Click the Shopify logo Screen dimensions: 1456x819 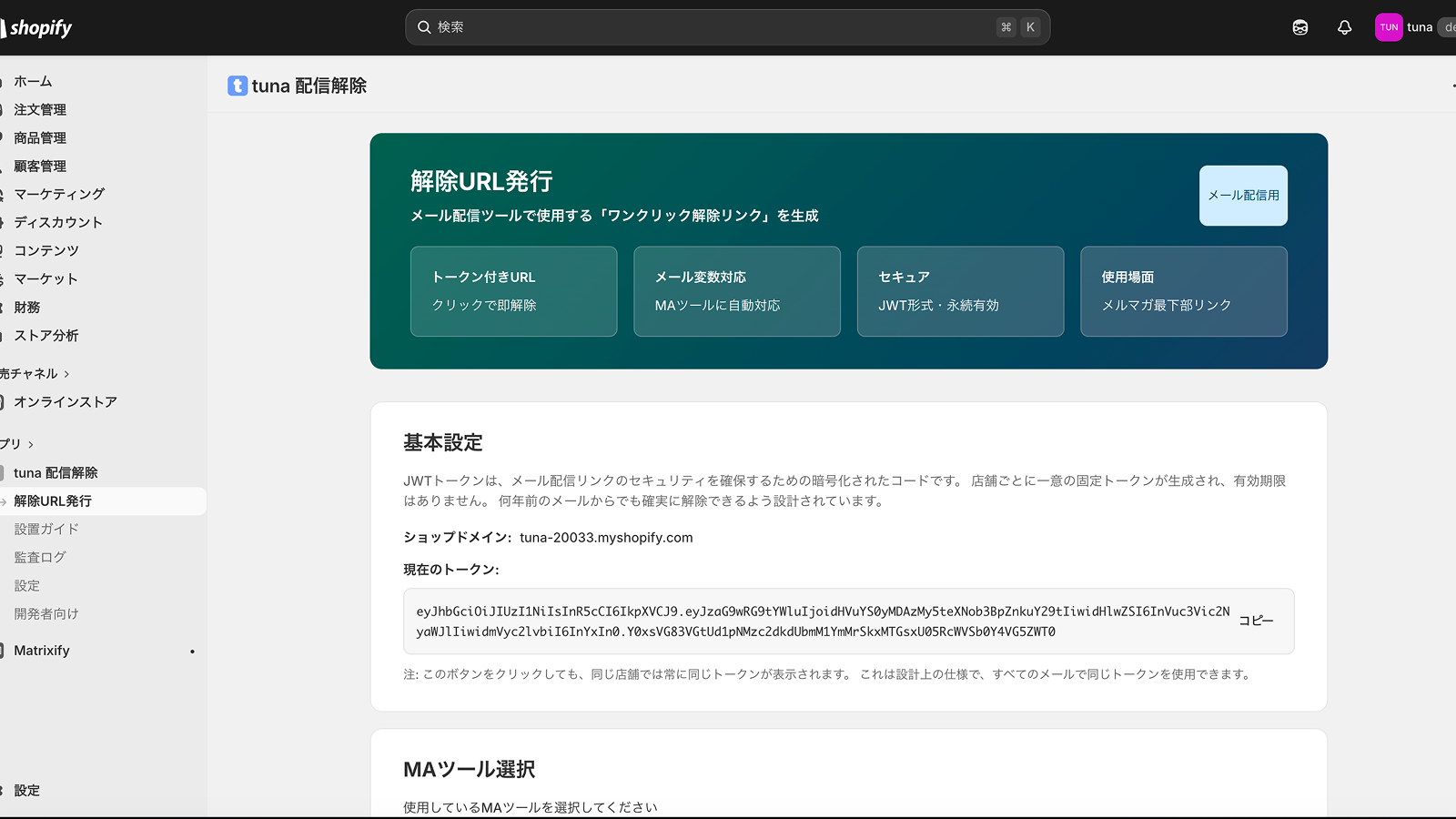(x=36, y=27)
